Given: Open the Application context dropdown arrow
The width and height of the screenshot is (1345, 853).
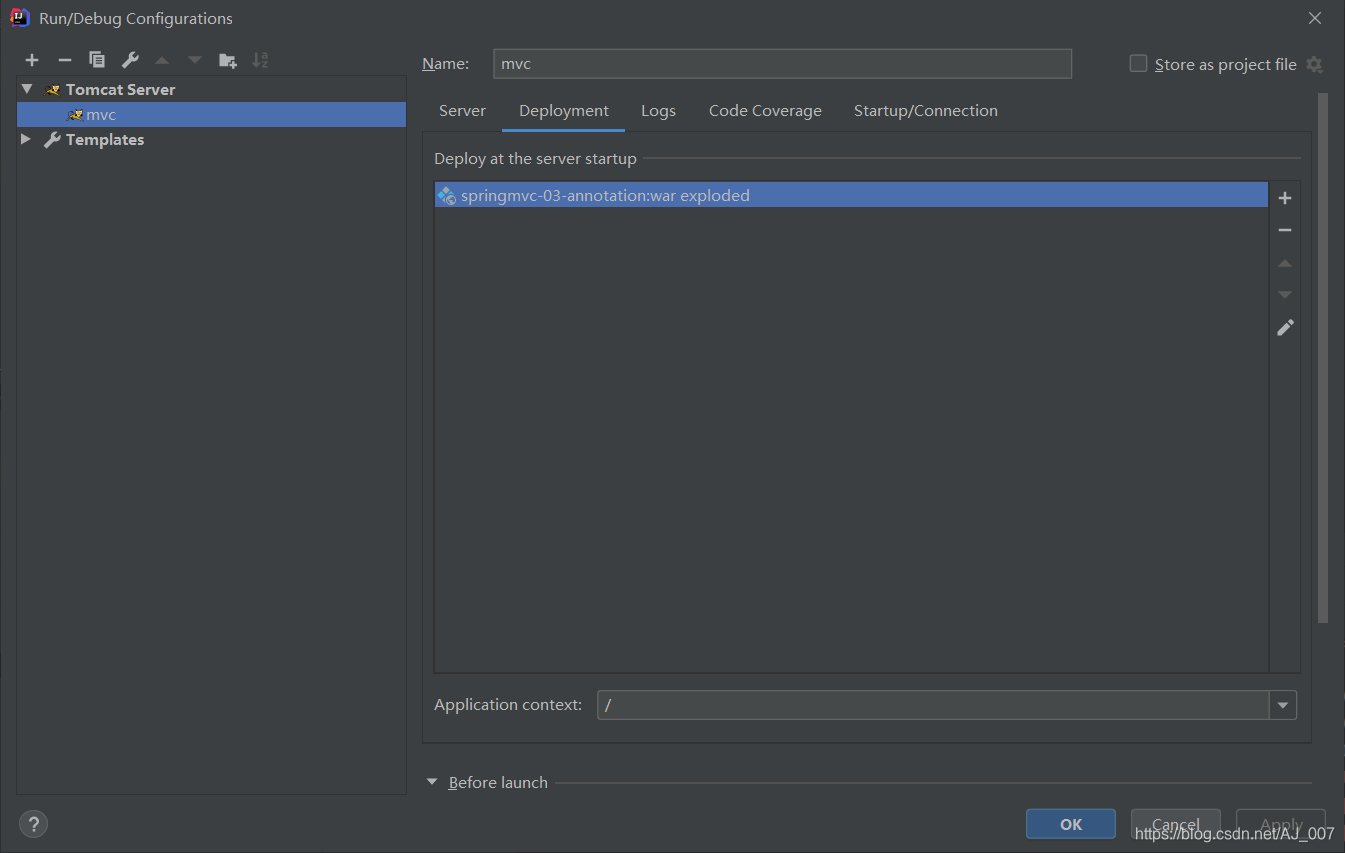Looking at the screenshot, I should pyautogui.click(x=1283, y=705).
